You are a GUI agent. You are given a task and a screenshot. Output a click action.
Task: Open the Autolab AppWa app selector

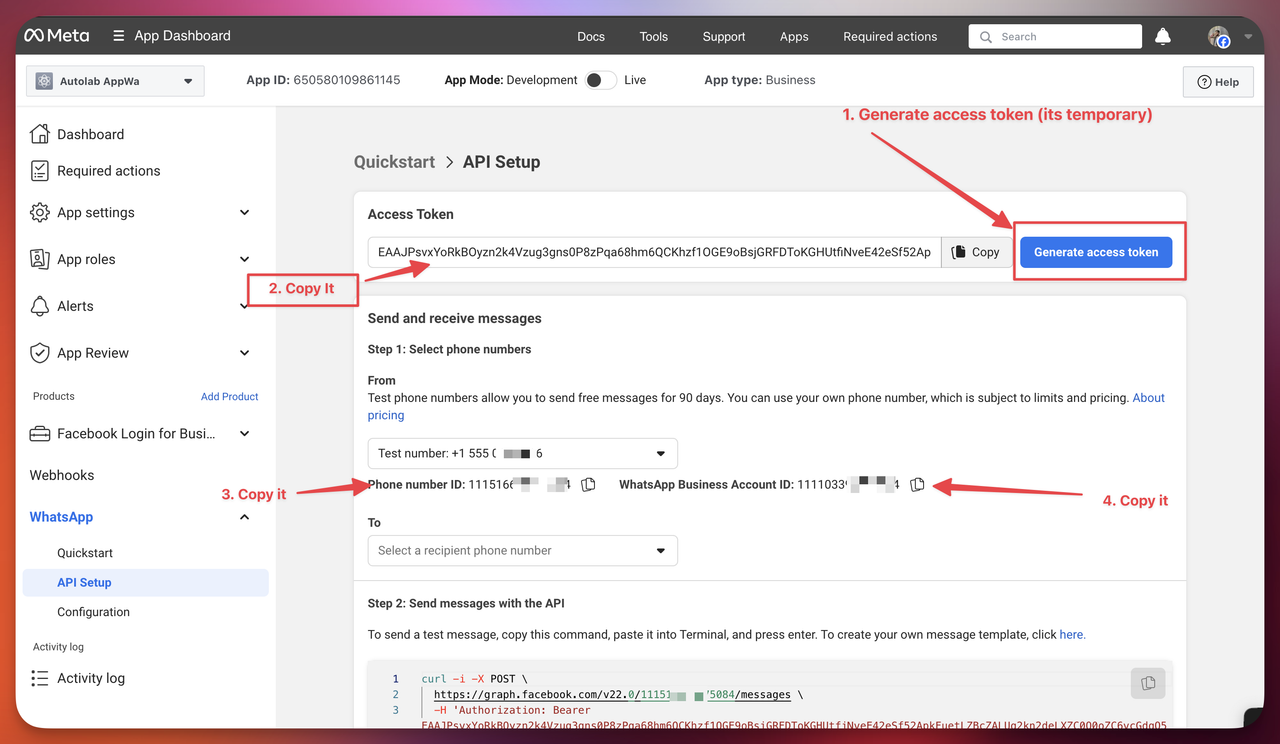tap(115, 81)
